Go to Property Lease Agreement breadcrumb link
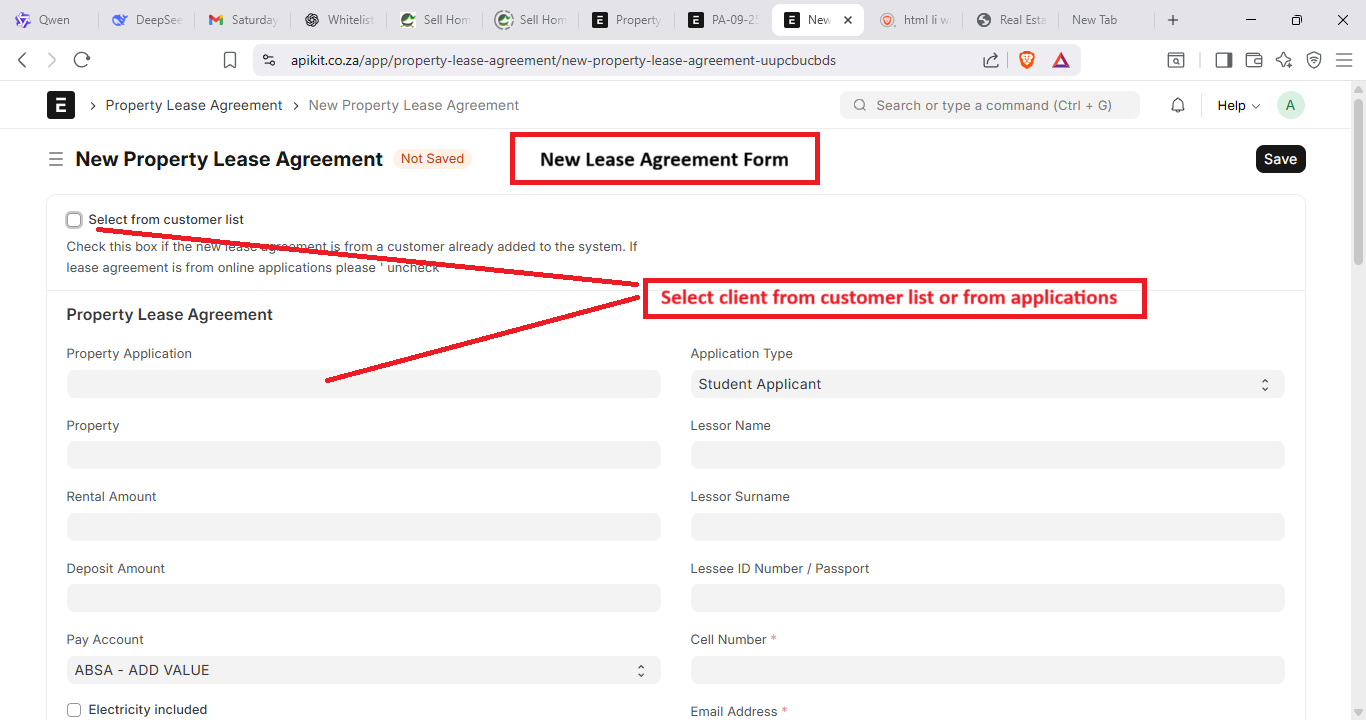This screenshot has height=720, width=1366. pos(194,105)
